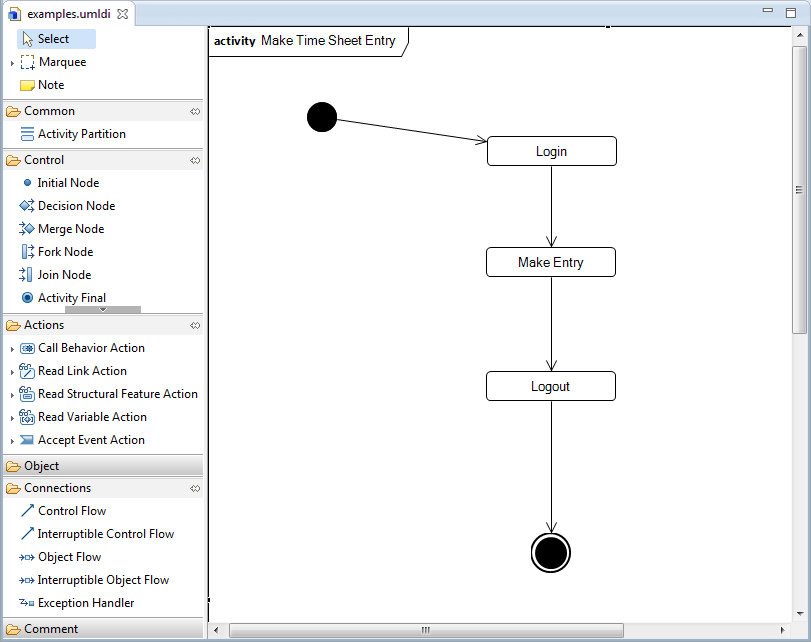Expand the Marquee tool options arrow
Viewport: 811px width, 642px height.
click(12, 63)
